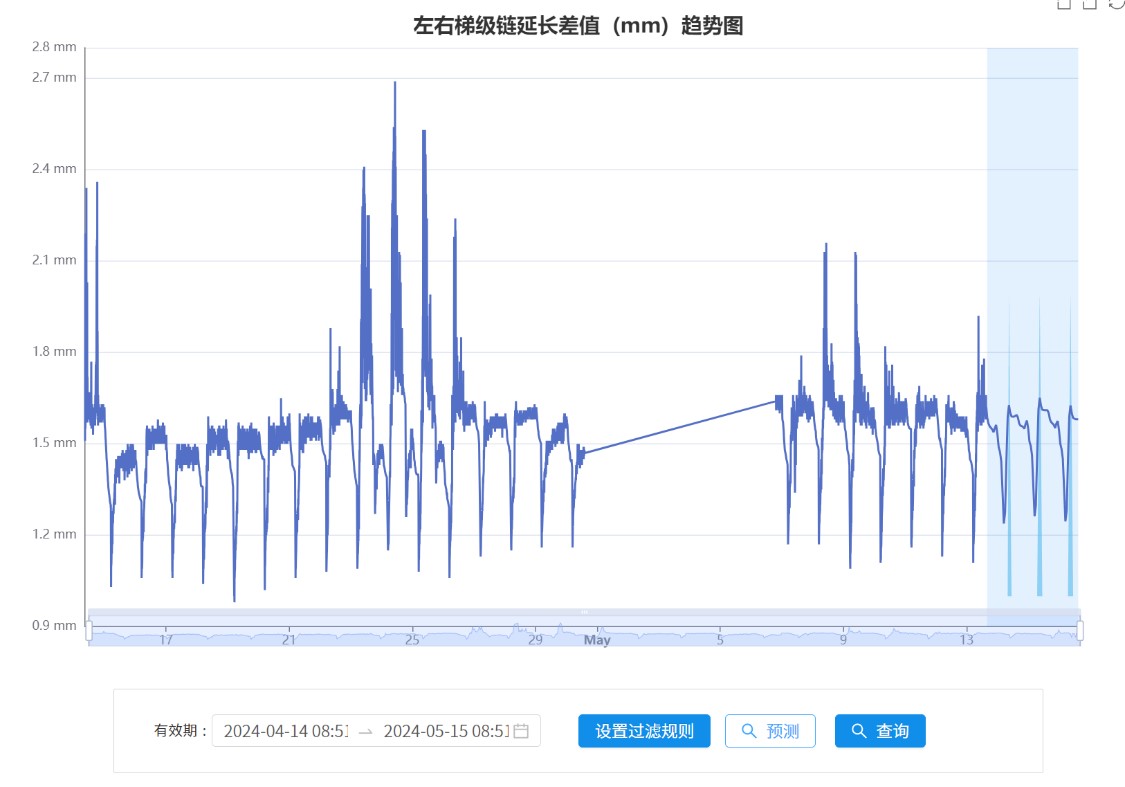Click the magnifier icon inside 预测 button
Viewport: 1125px width, 787px height.
pyautogui.click(x=748, y=731)
